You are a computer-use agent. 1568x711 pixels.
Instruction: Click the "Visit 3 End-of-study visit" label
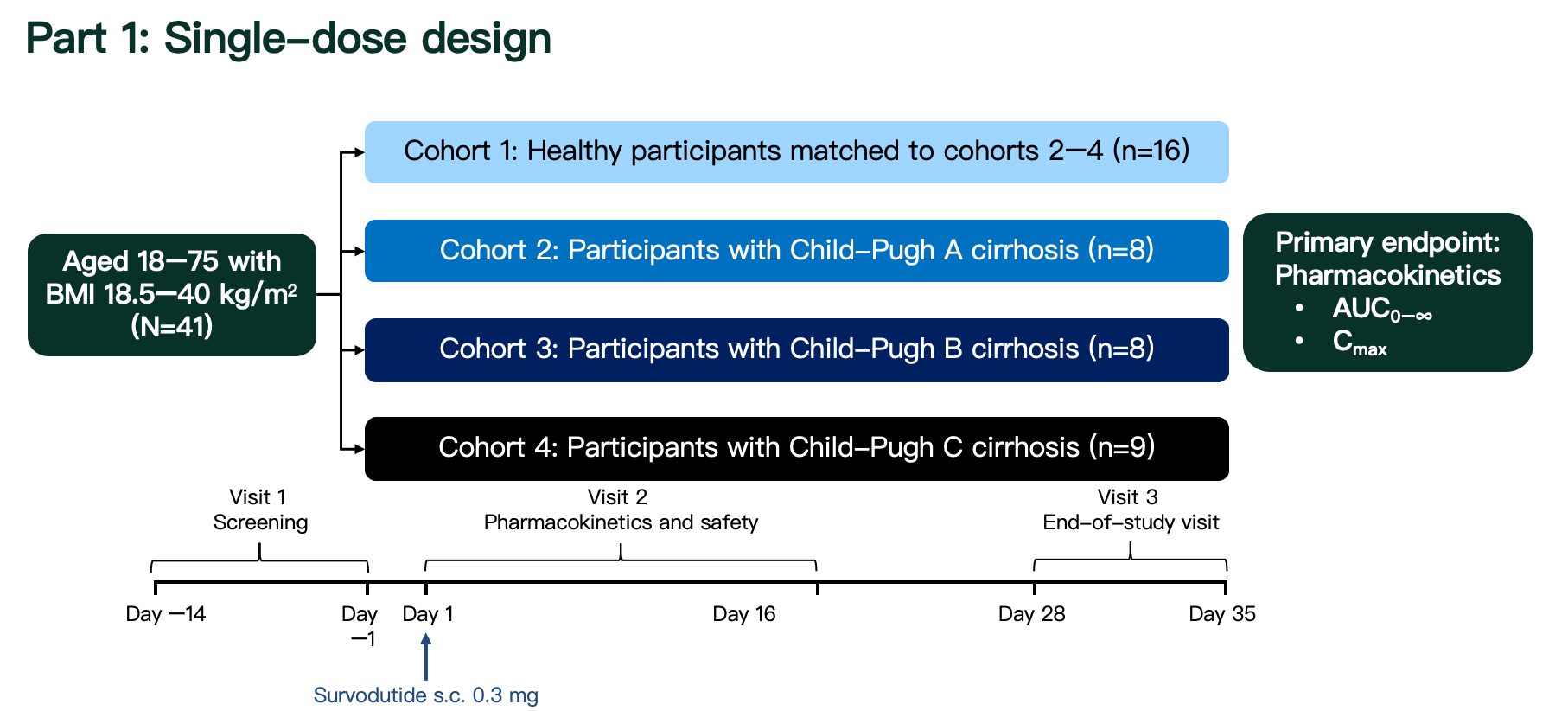coord(1130,509)
